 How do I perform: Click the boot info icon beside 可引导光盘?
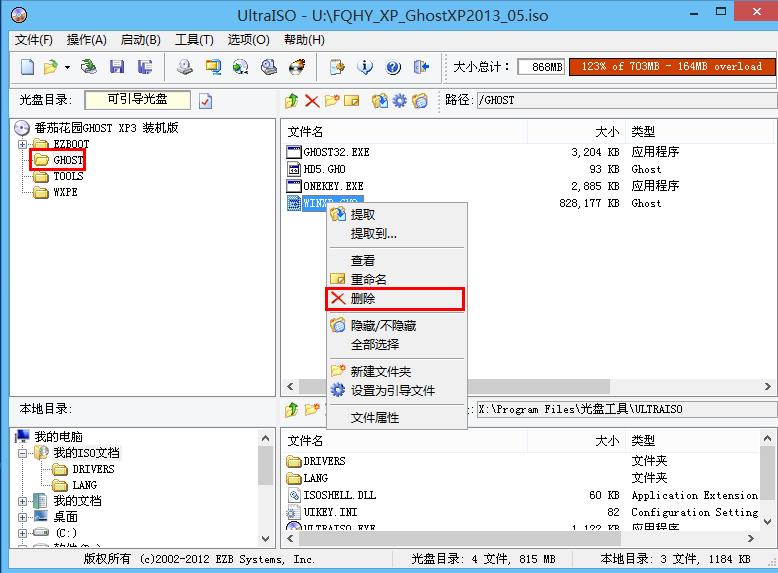click(x=206, y=100)
